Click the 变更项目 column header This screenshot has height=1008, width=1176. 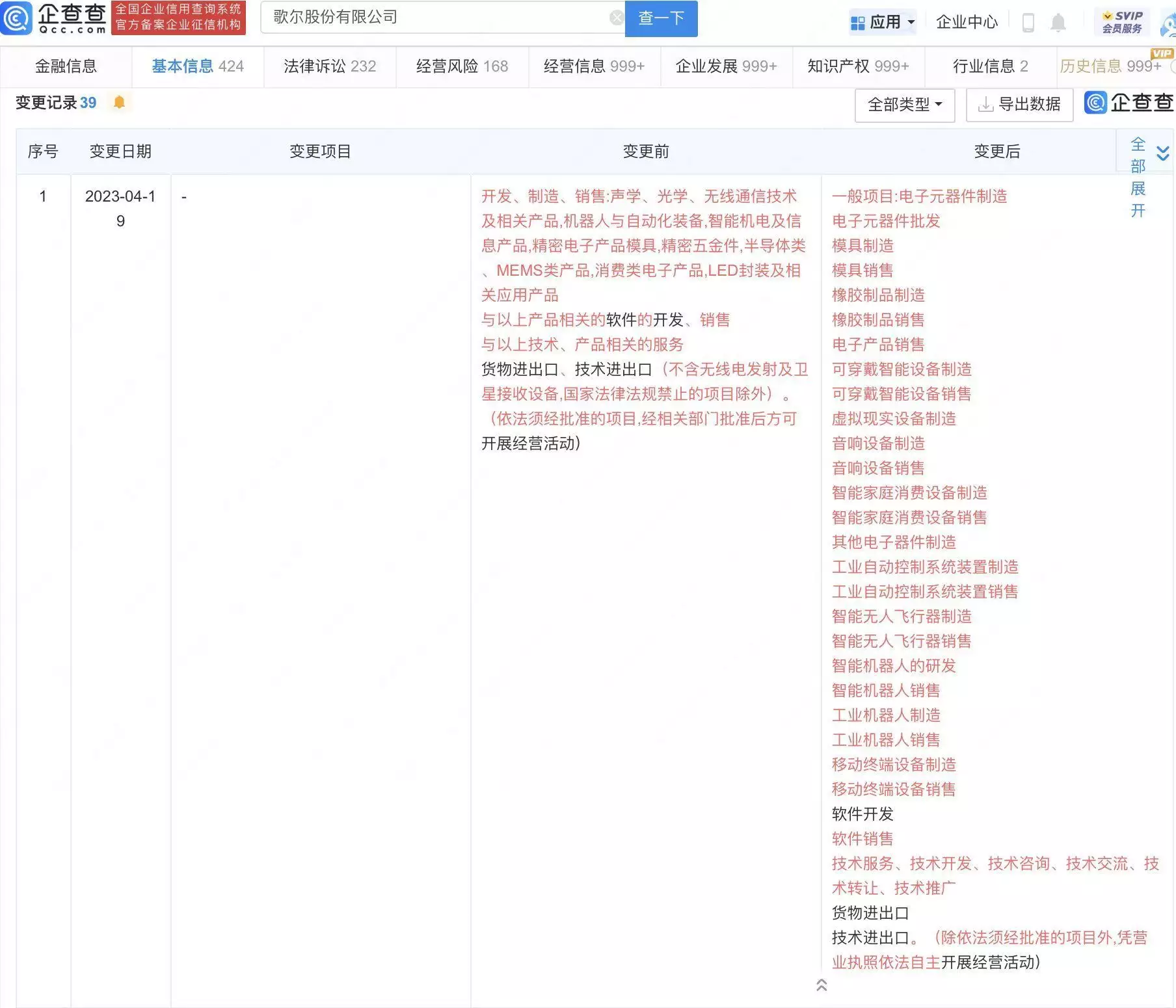tap(320, 152)
